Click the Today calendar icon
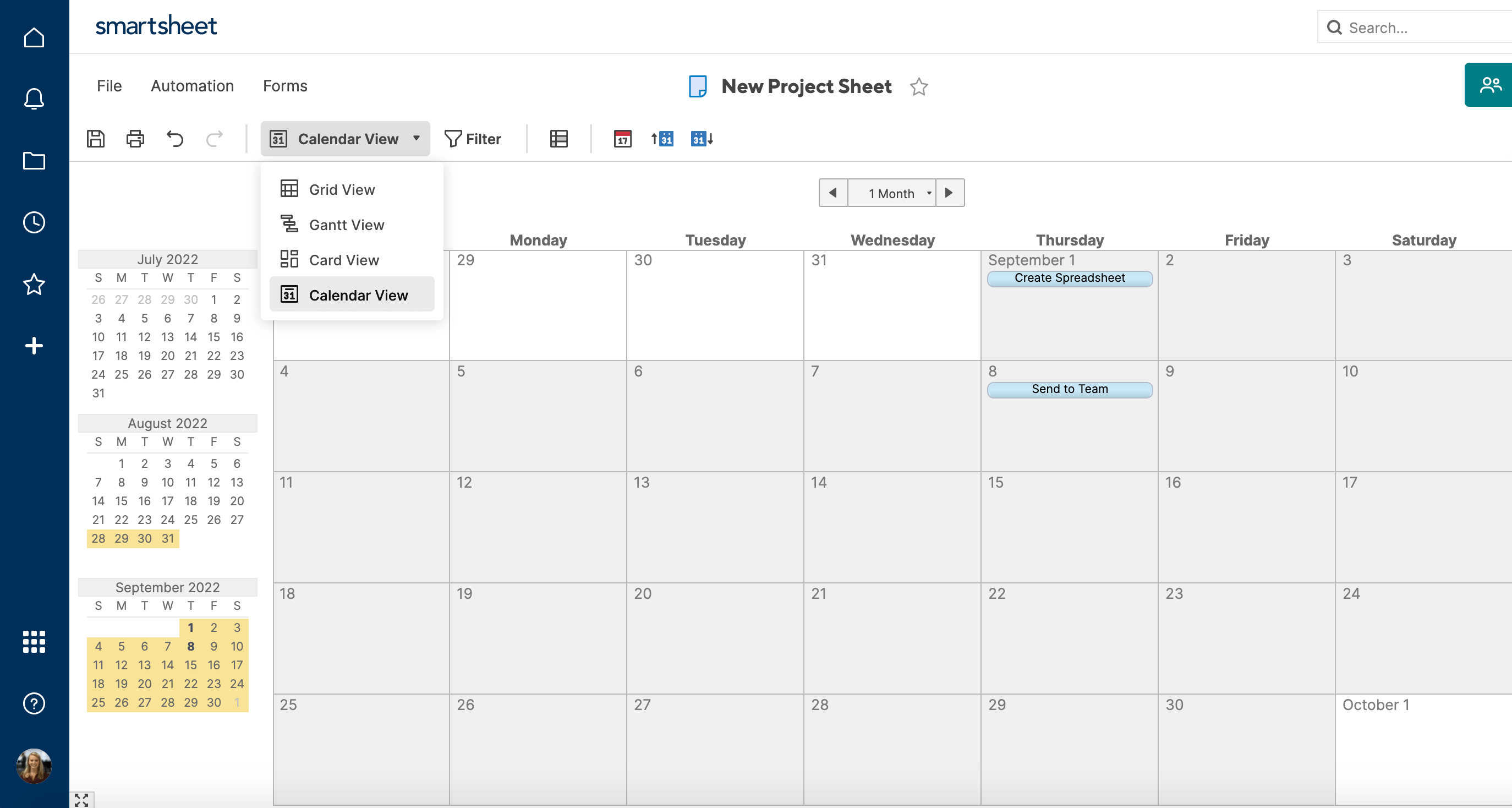Viewport: 1512px width, 808px height. pos(622,139)
